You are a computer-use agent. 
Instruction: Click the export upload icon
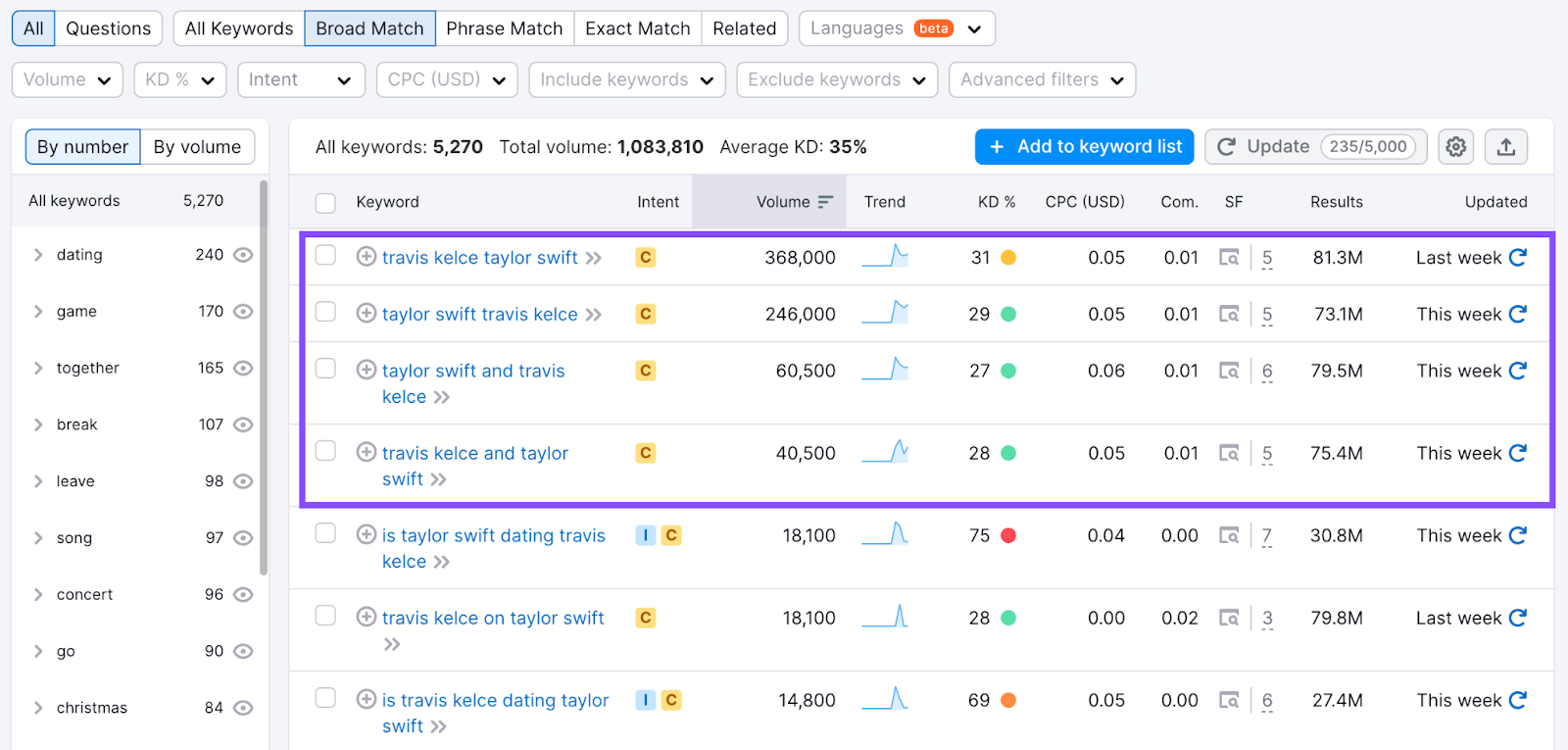pyautogui.click(x=1506, y=147)
